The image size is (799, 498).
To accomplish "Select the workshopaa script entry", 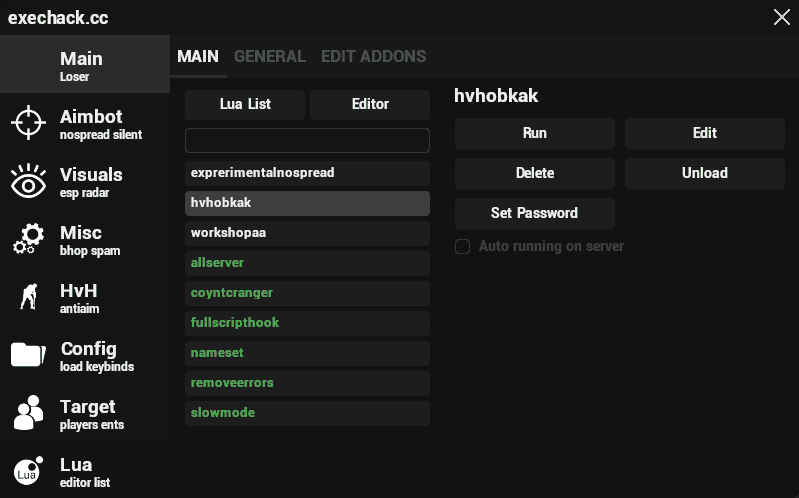I will [307, 233].
